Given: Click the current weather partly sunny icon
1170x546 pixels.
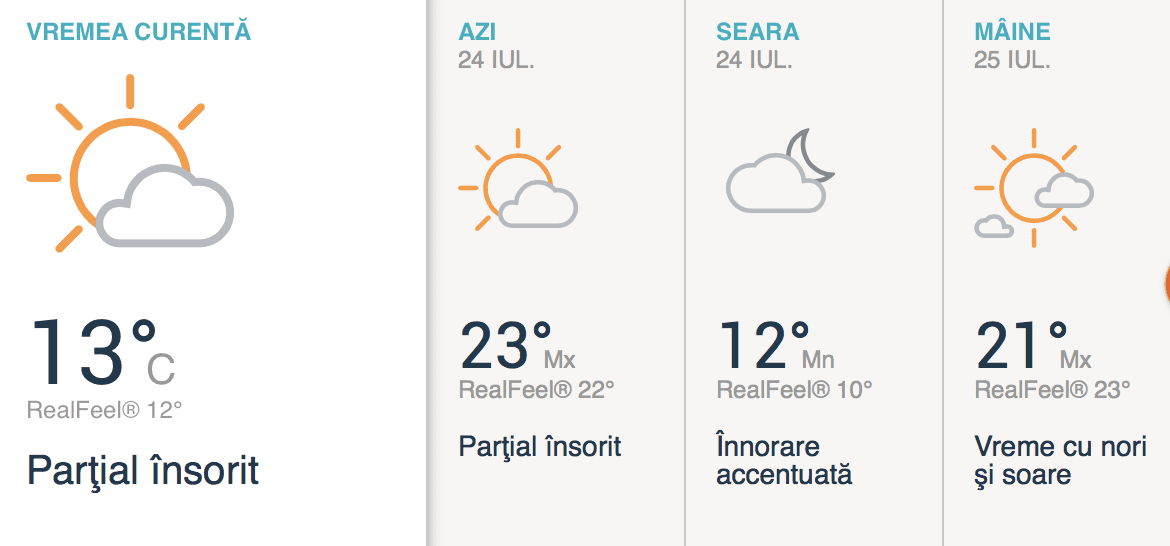Looking at the screenshot, I should pyautogui.click(x=130, y=165).
